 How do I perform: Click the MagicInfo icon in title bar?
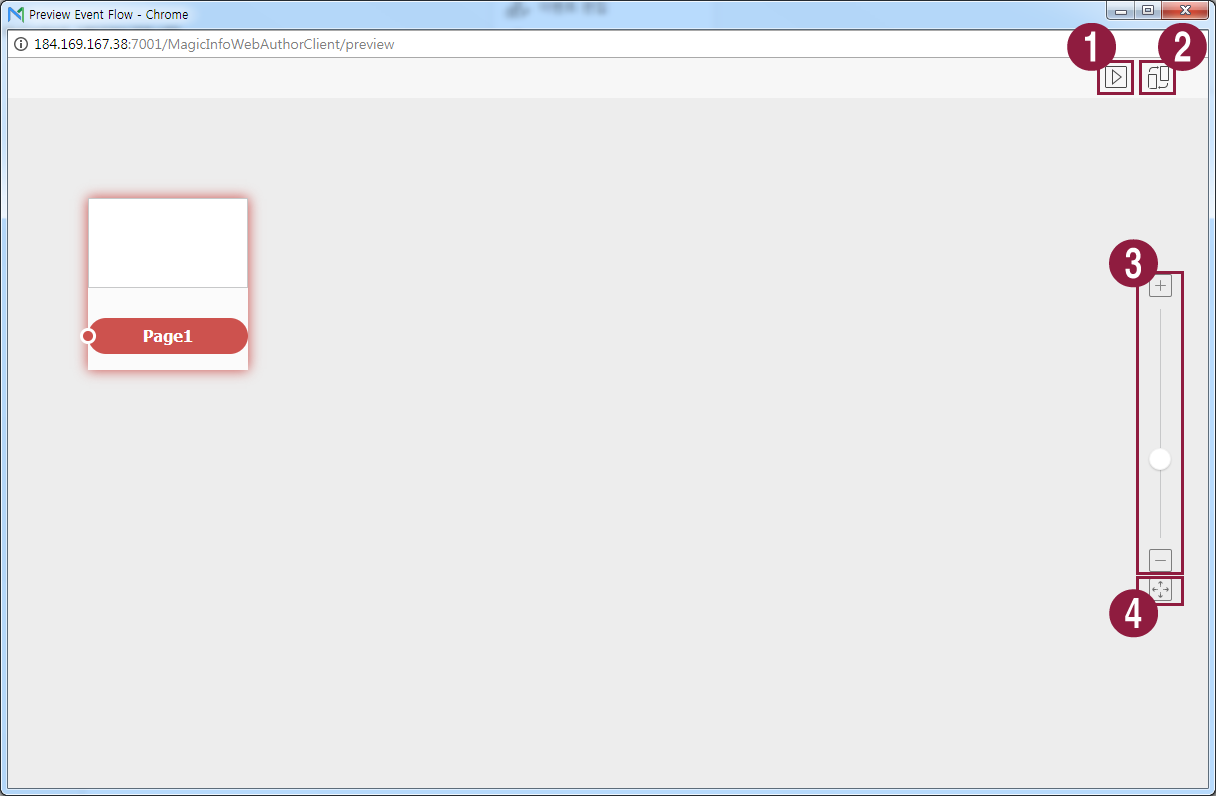click(x=16, y=15)
